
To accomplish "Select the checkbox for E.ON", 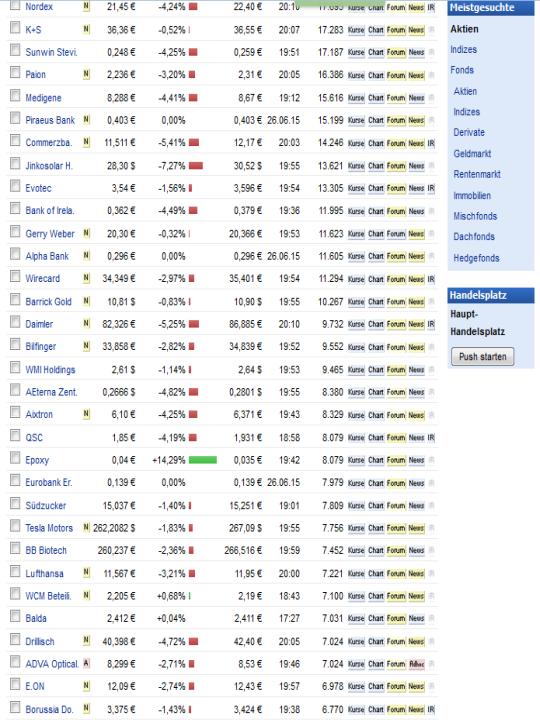I will pyautogui.click(x=15, y=684).
